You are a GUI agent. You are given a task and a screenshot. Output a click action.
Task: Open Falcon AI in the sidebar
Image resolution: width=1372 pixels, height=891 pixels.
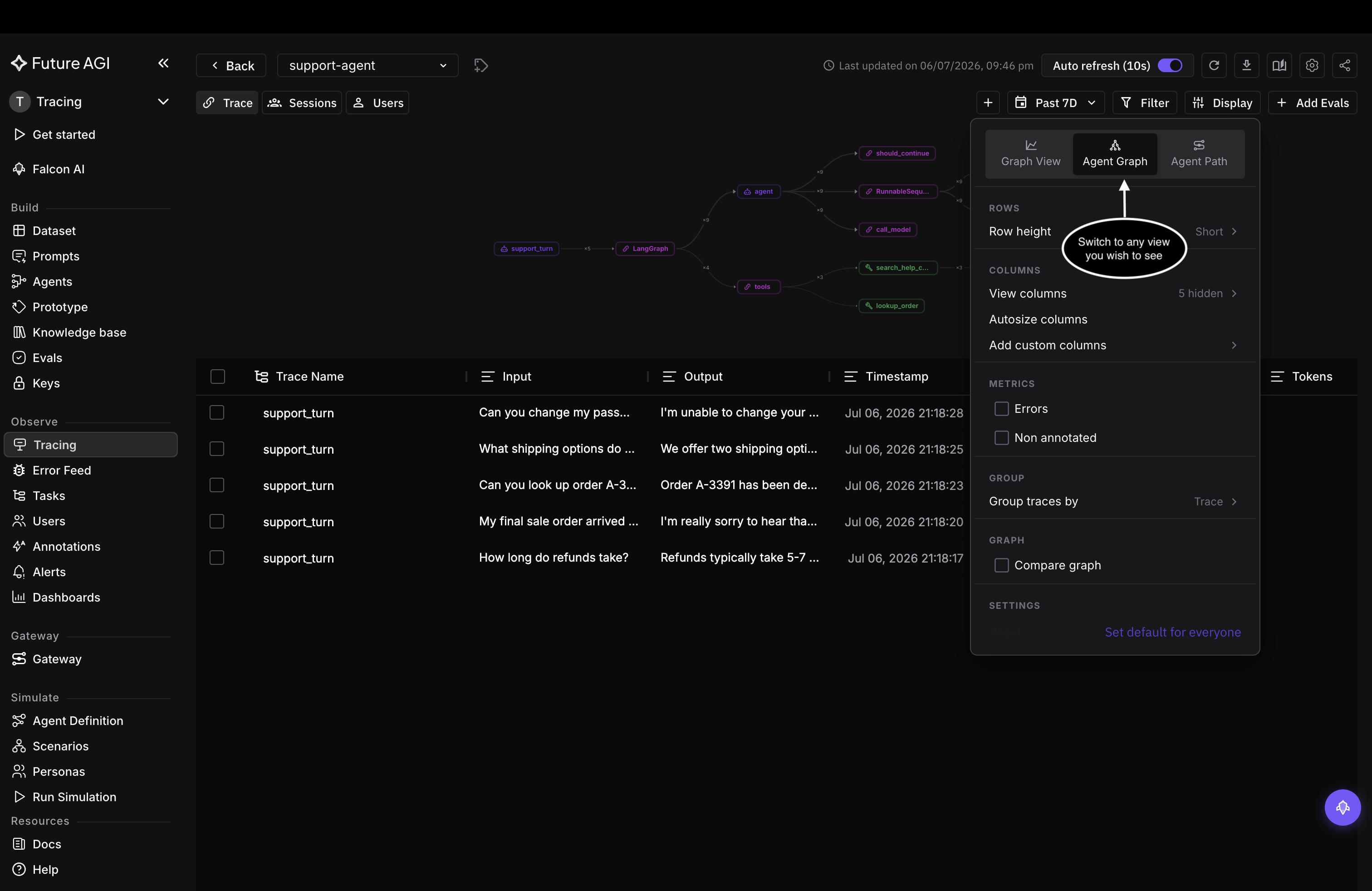tap(58, 169)
